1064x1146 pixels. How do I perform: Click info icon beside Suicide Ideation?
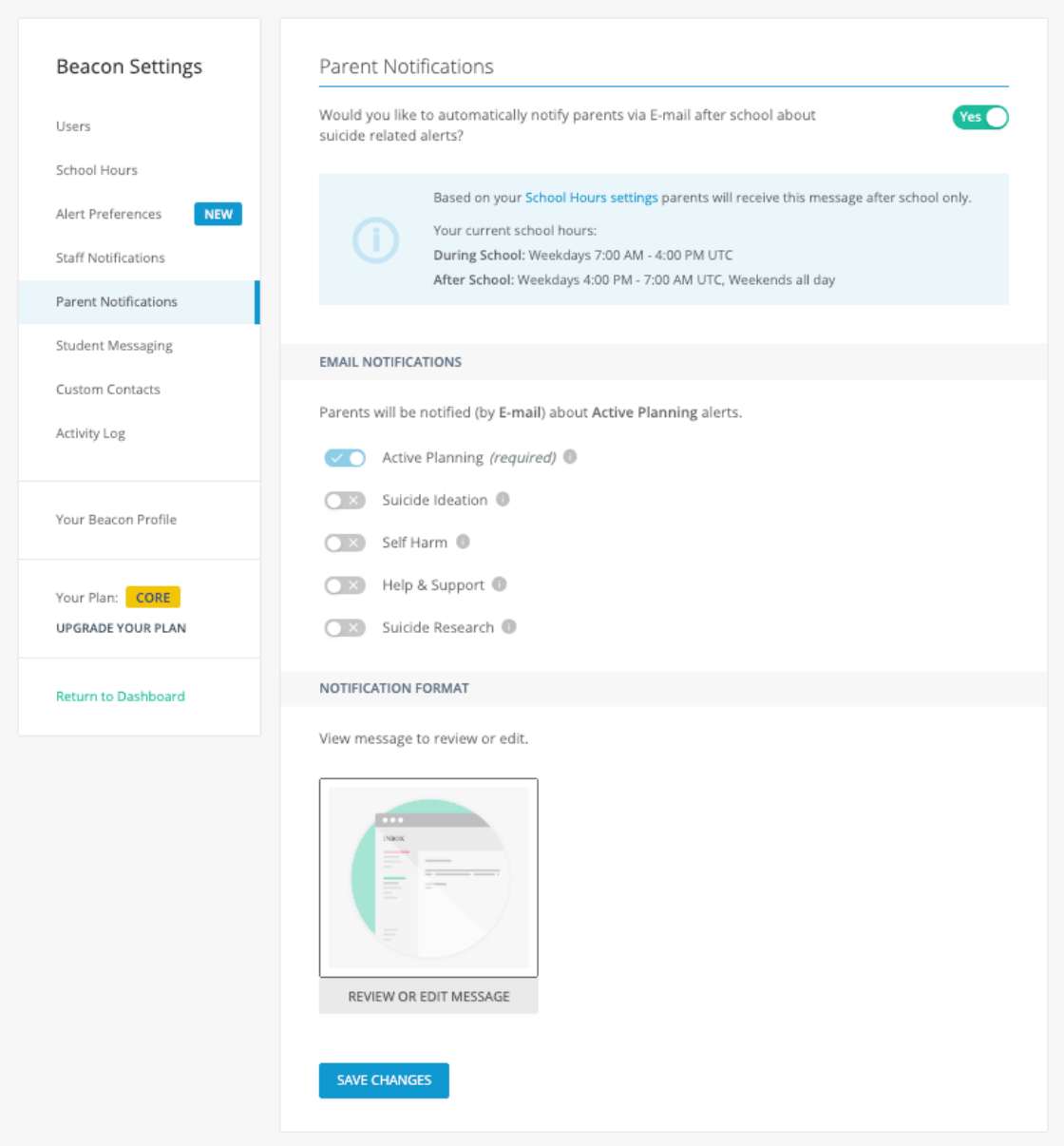(503, 499)
